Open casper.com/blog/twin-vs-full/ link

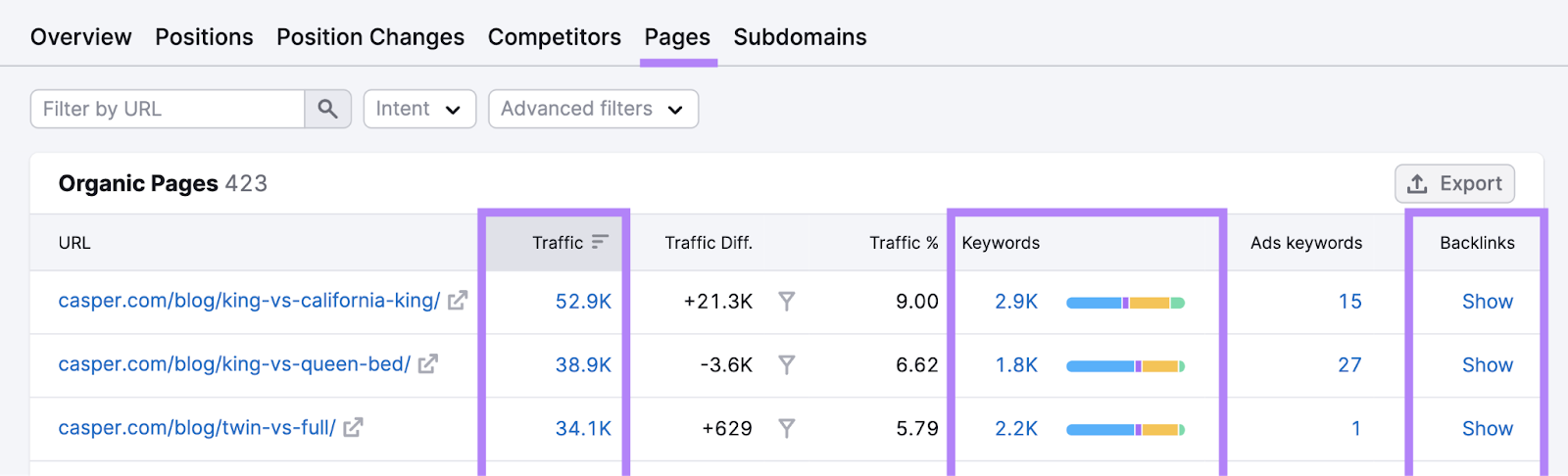197,428
